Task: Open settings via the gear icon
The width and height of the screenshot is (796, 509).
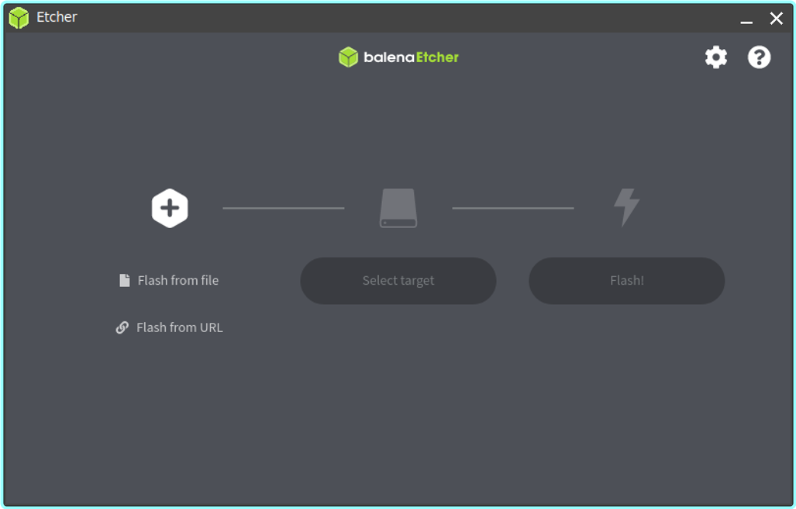Action: coord(716,57)
